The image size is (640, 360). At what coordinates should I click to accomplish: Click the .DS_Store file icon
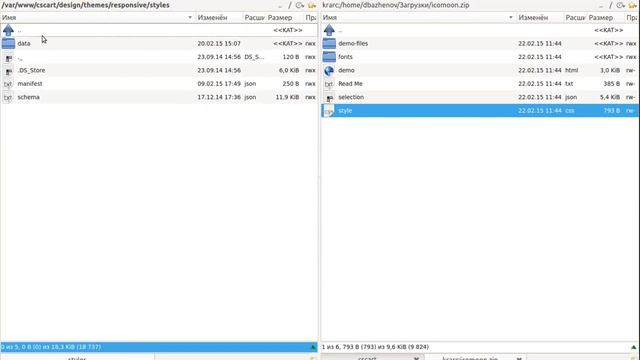[8, 71]
